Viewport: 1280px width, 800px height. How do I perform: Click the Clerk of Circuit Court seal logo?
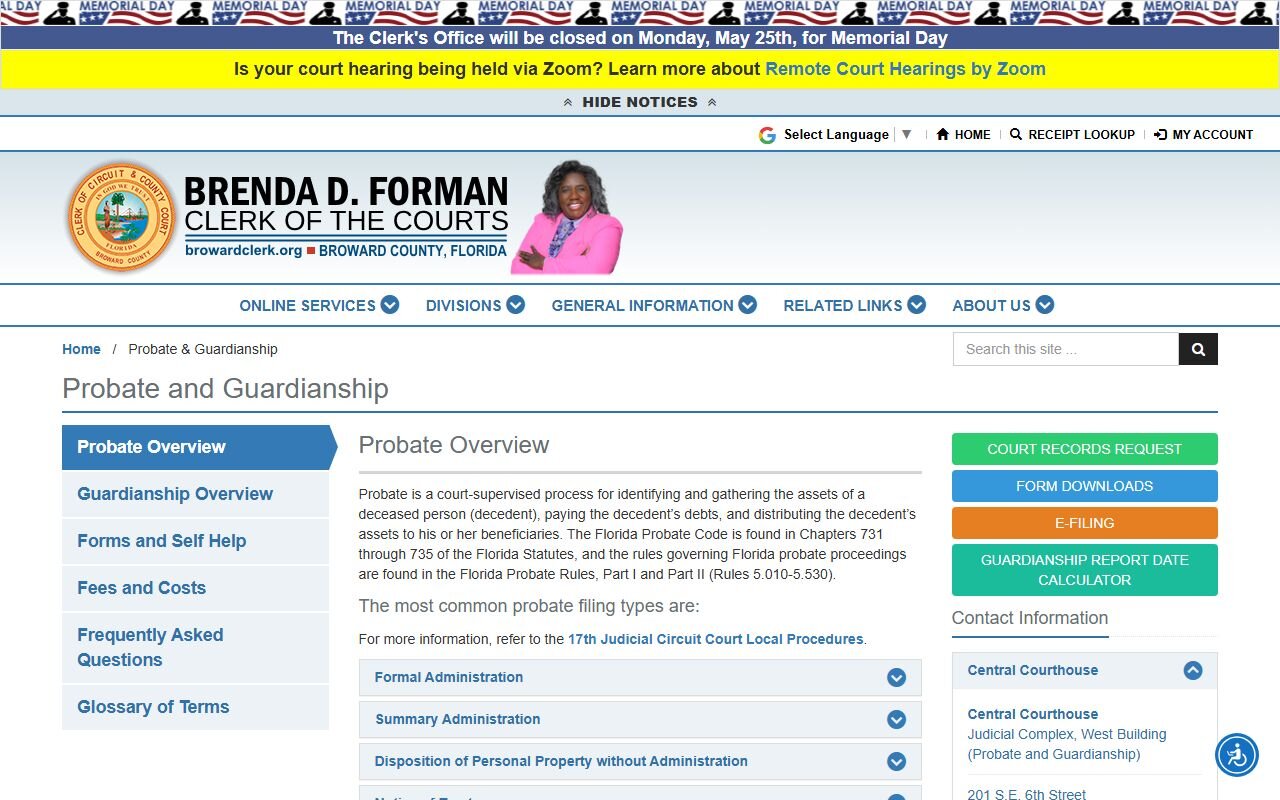[122, 217]
